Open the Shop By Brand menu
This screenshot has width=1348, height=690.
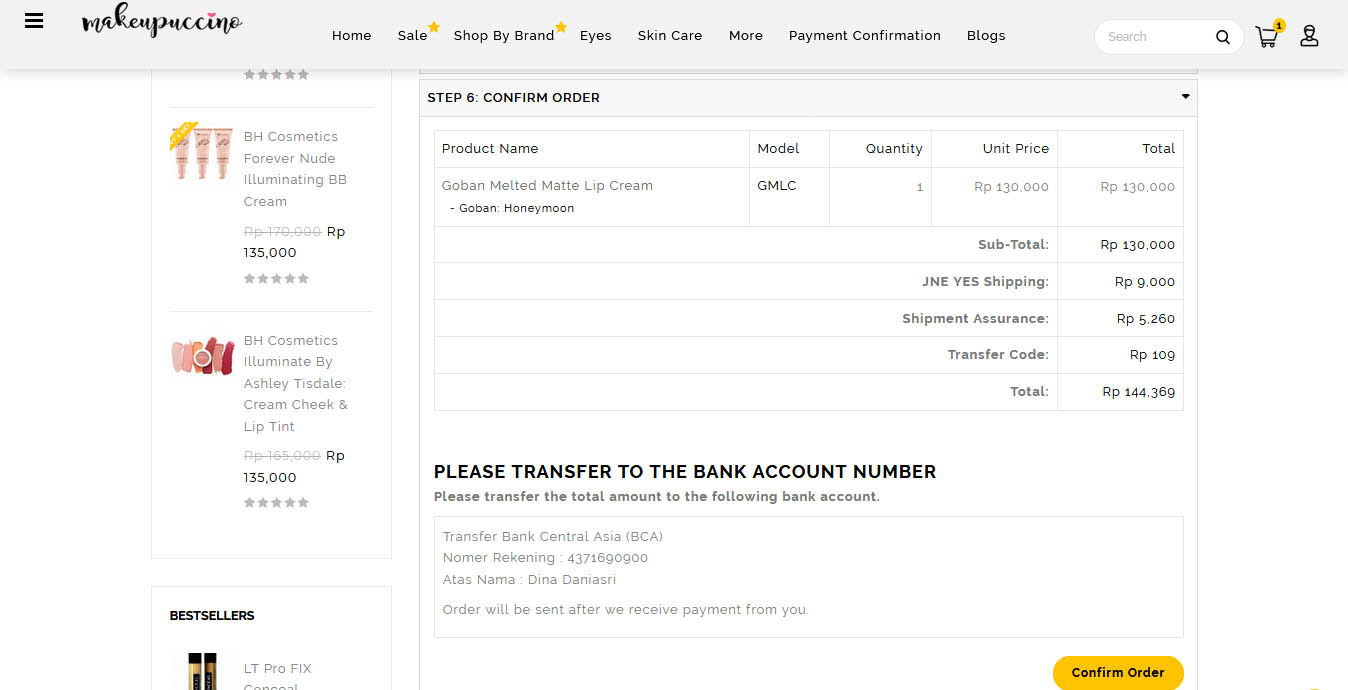click(504, 36)
